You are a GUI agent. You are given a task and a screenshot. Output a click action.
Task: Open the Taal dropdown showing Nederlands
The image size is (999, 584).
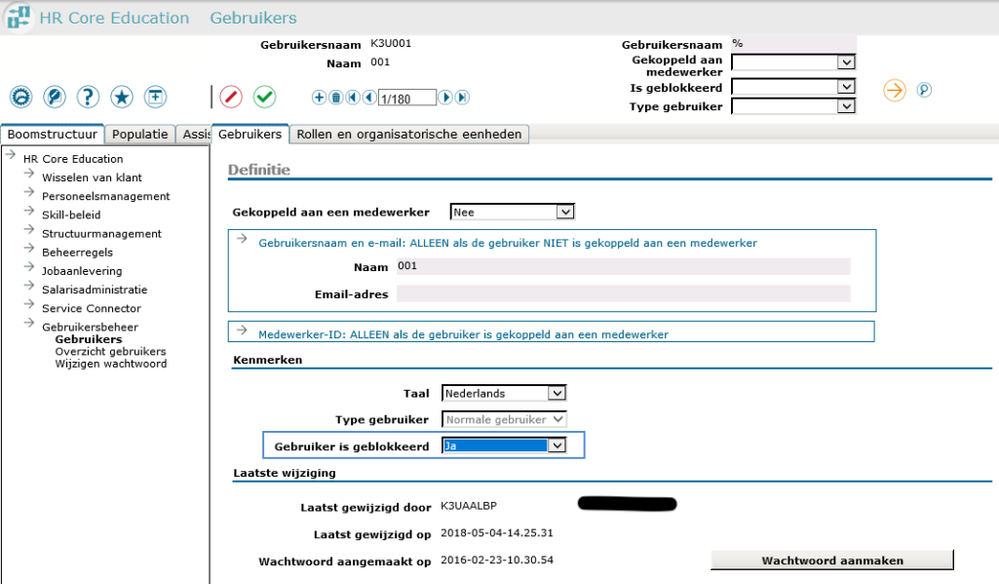[x=504, y=393]
